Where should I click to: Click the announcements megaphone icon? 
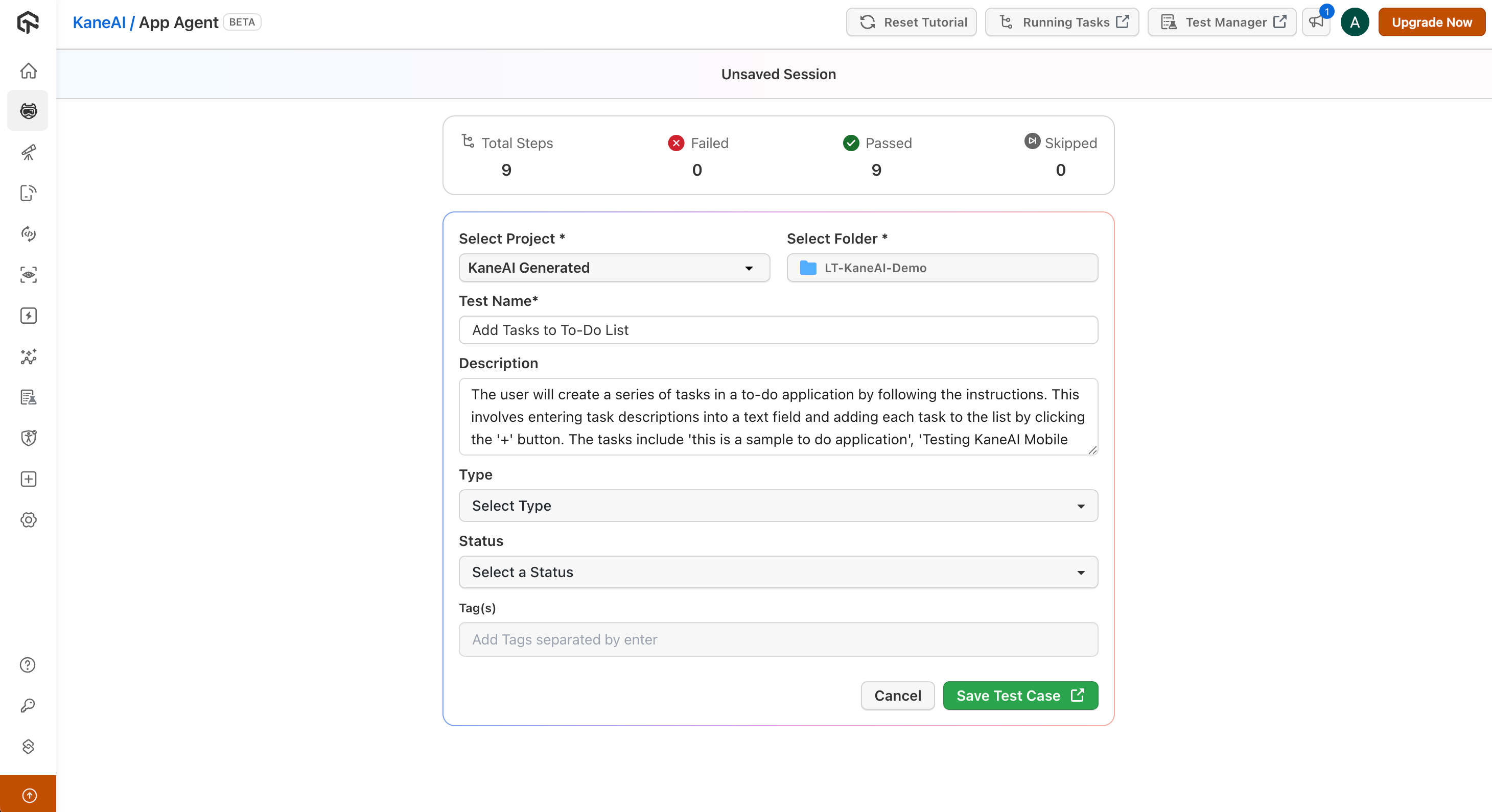pos(1316,22)
